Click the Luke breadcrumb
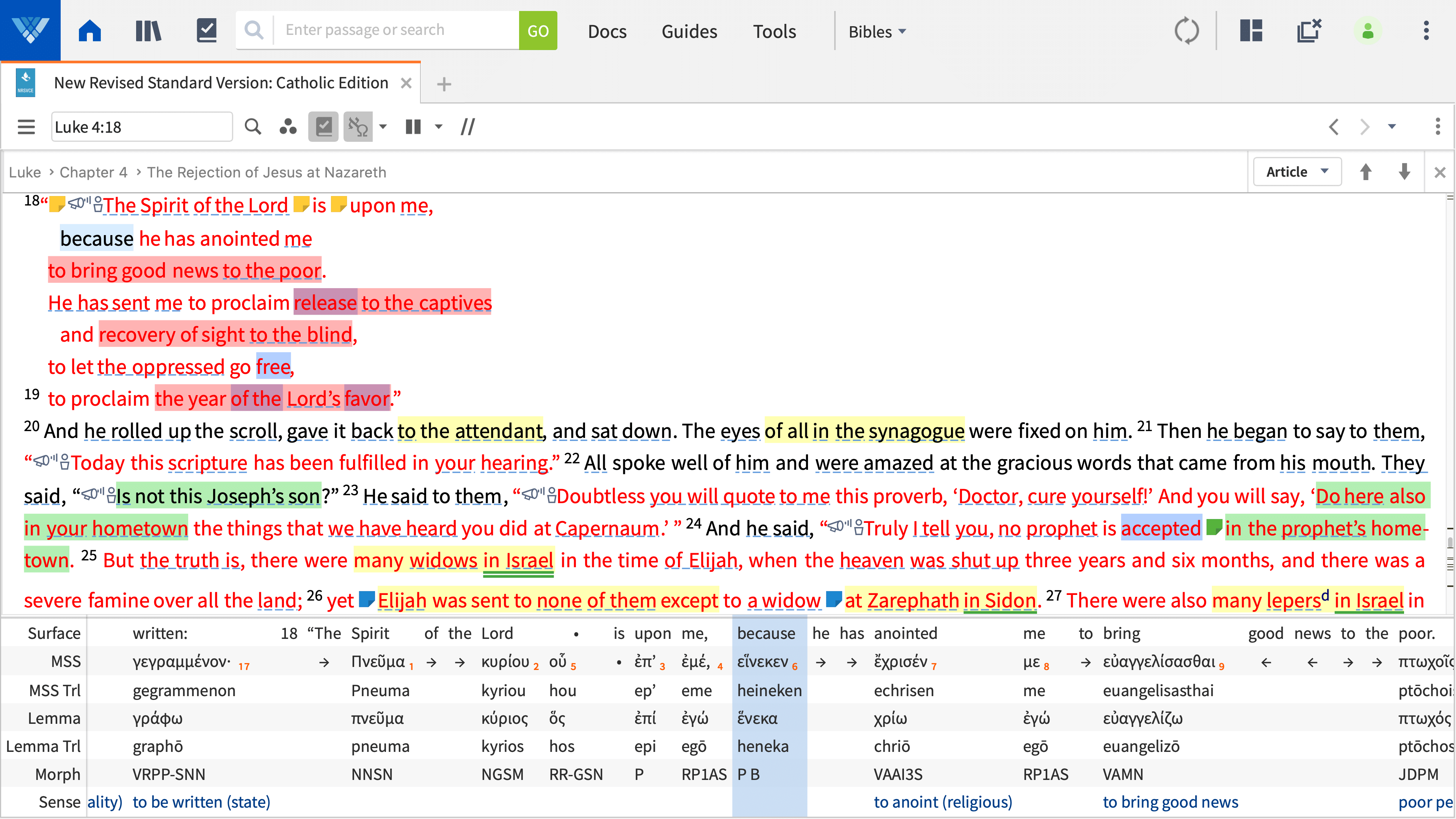This screenshot has width=1456, height=819. click(25, 172)
